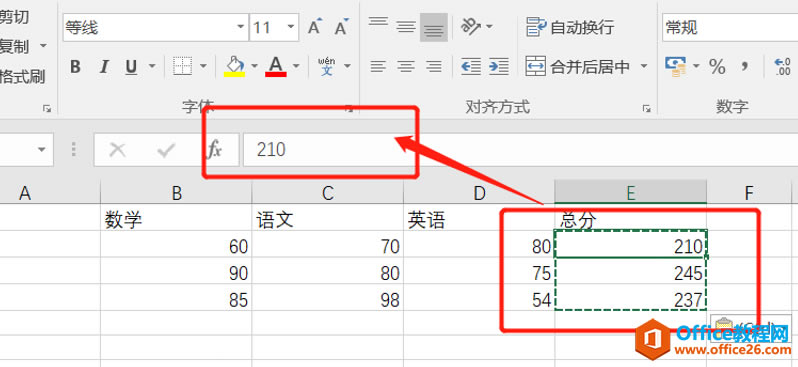Screen dimensions: 798x367
Task: Click the 剪切 cut button
Action: point(14,17)
